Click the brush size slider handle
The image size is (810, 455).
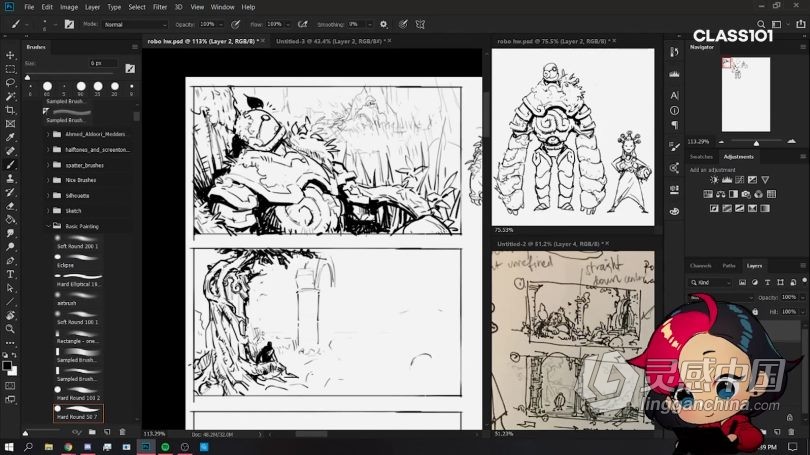click(27, 78)
